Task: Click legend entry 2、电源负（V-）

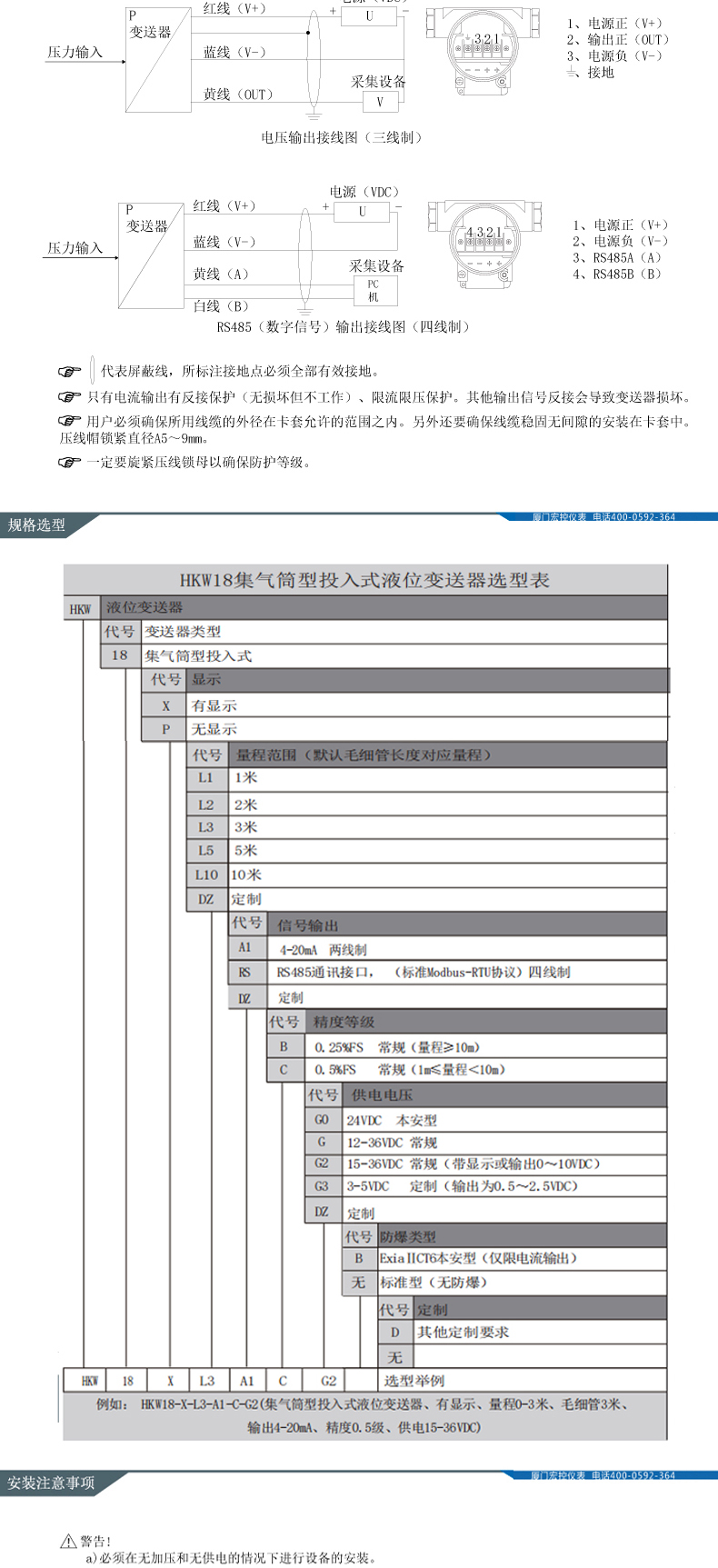Action: (620, 242)
